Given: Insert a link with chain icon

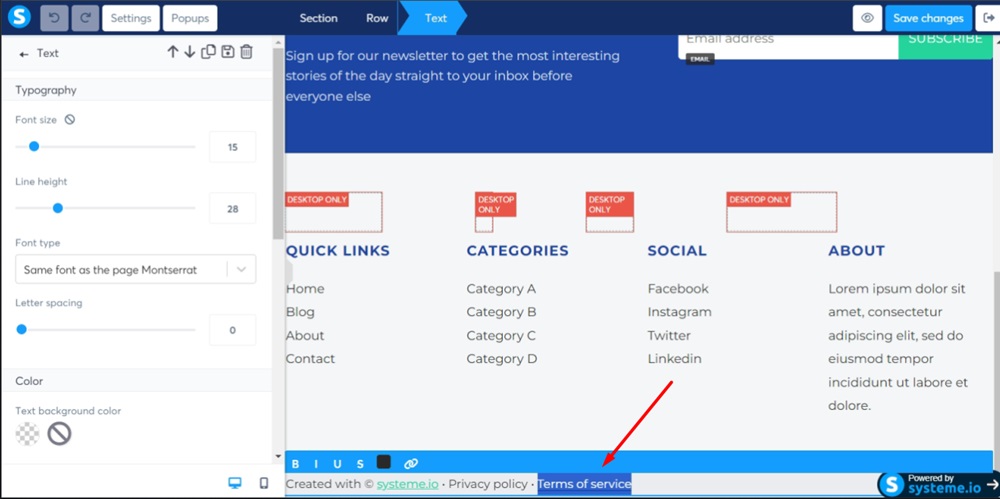Looking at the screenshot, I should click(411, 464).
